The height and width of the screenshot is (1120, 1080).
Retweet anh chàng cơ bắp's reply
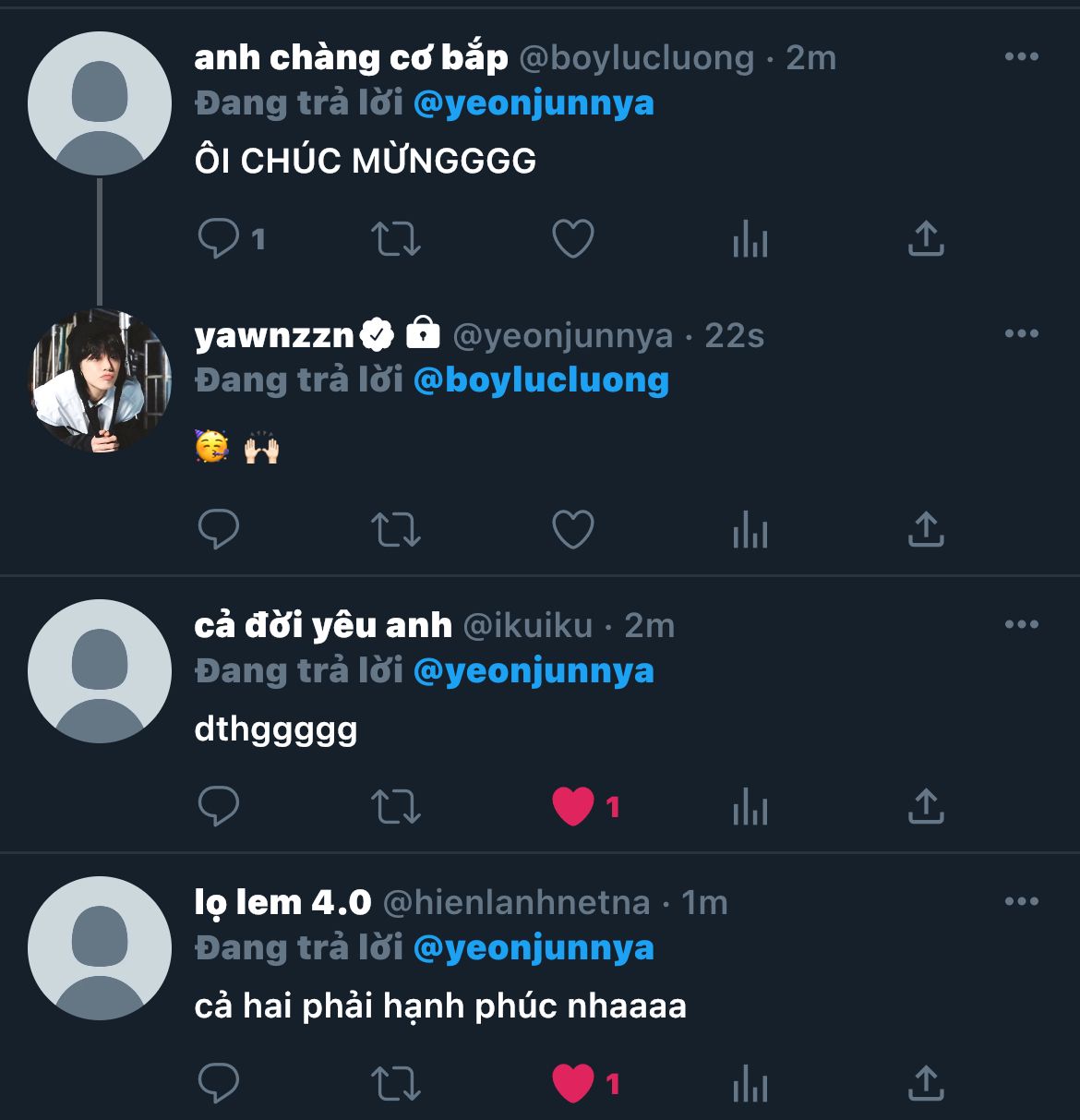coord(396,239)
